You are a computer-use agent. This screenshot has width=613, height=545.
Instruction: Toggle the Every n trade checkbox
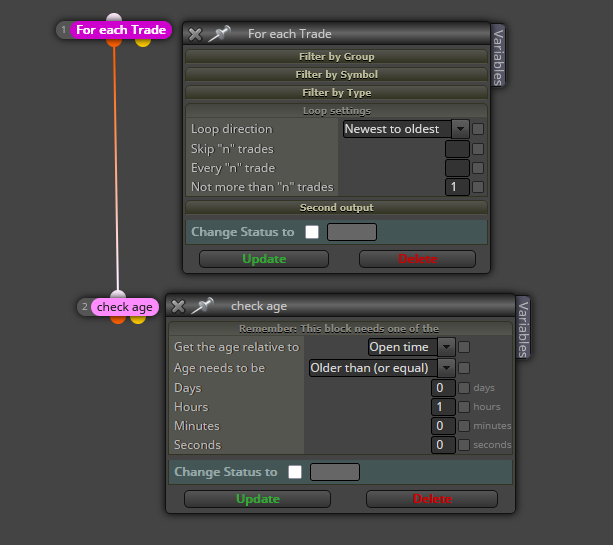pyautogui.click(x=478, y=168)
